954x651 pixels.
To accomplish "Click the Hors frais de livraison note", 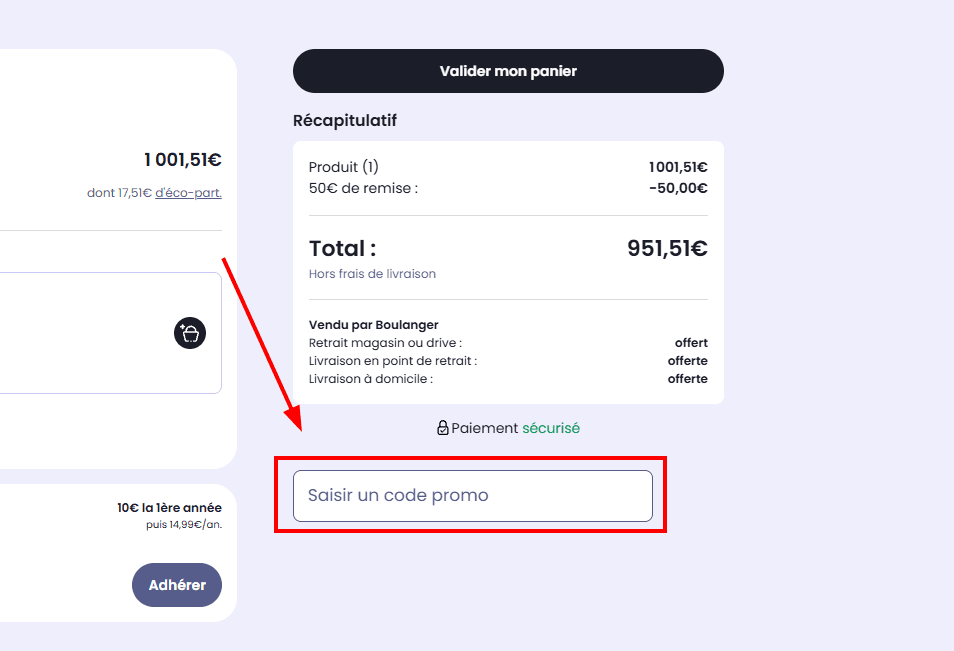I will (x=372, y=273).
